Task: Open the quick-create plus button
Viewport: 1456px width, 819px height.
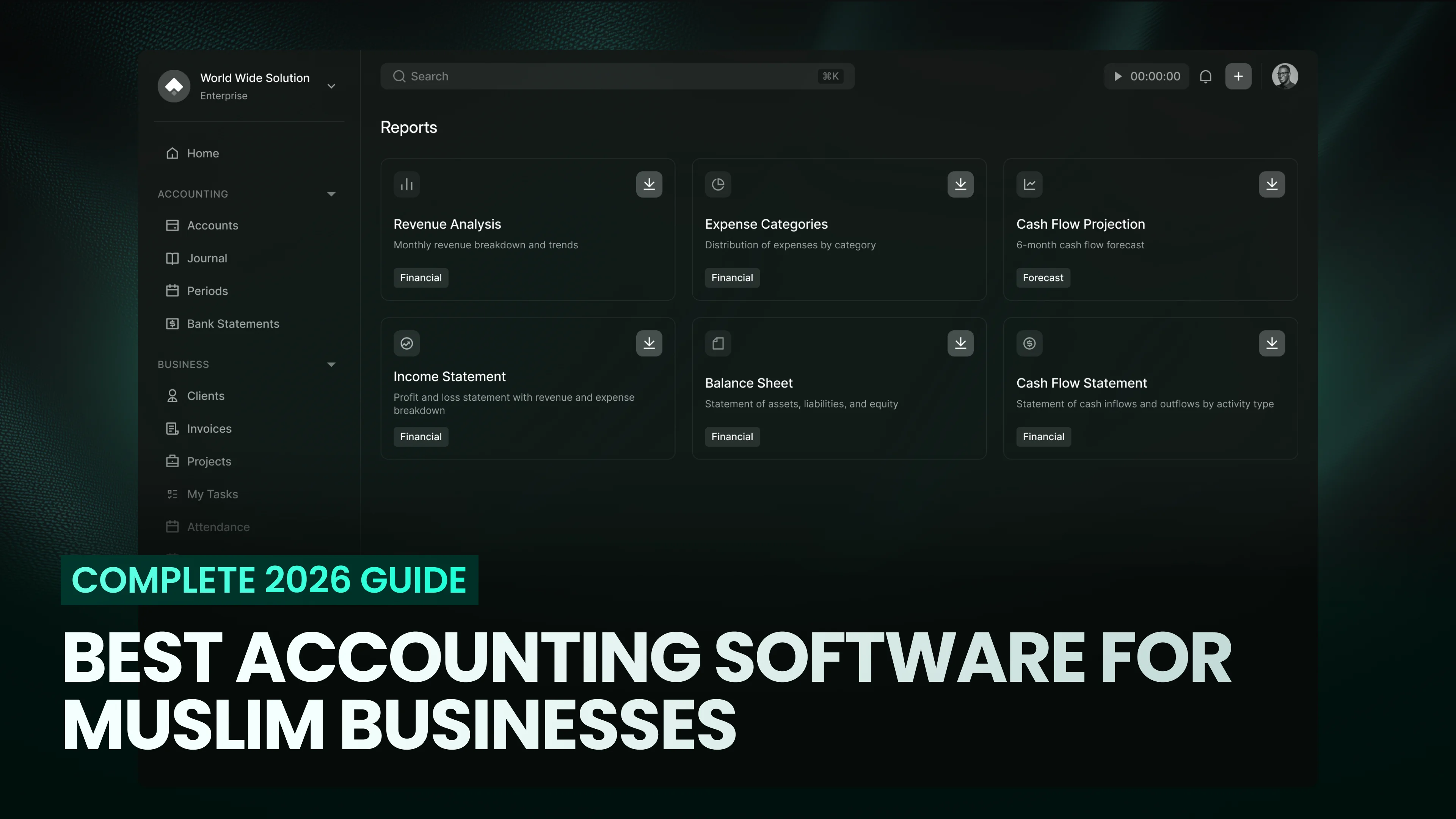Action: [x=1238, y=76]
